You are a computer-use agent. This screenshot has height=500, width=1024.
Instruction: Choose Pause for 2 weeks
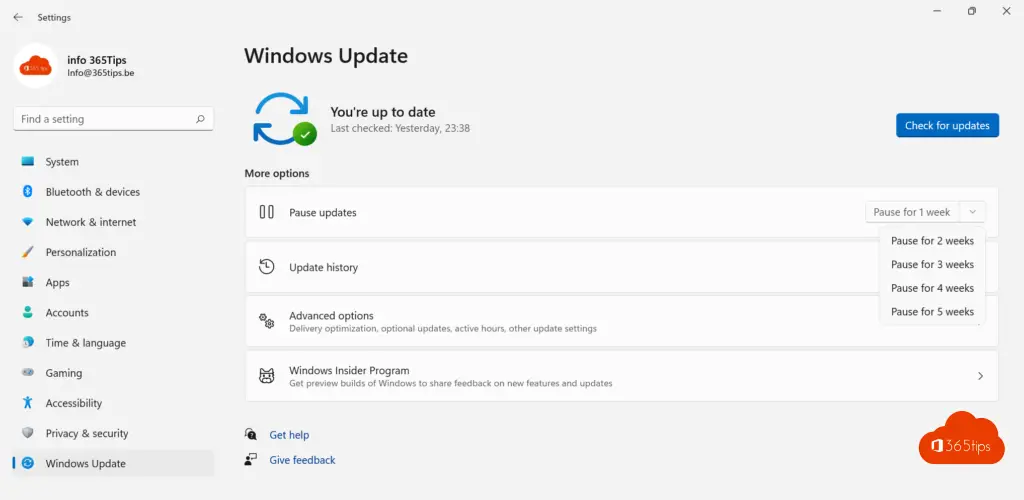click(932, 241)
